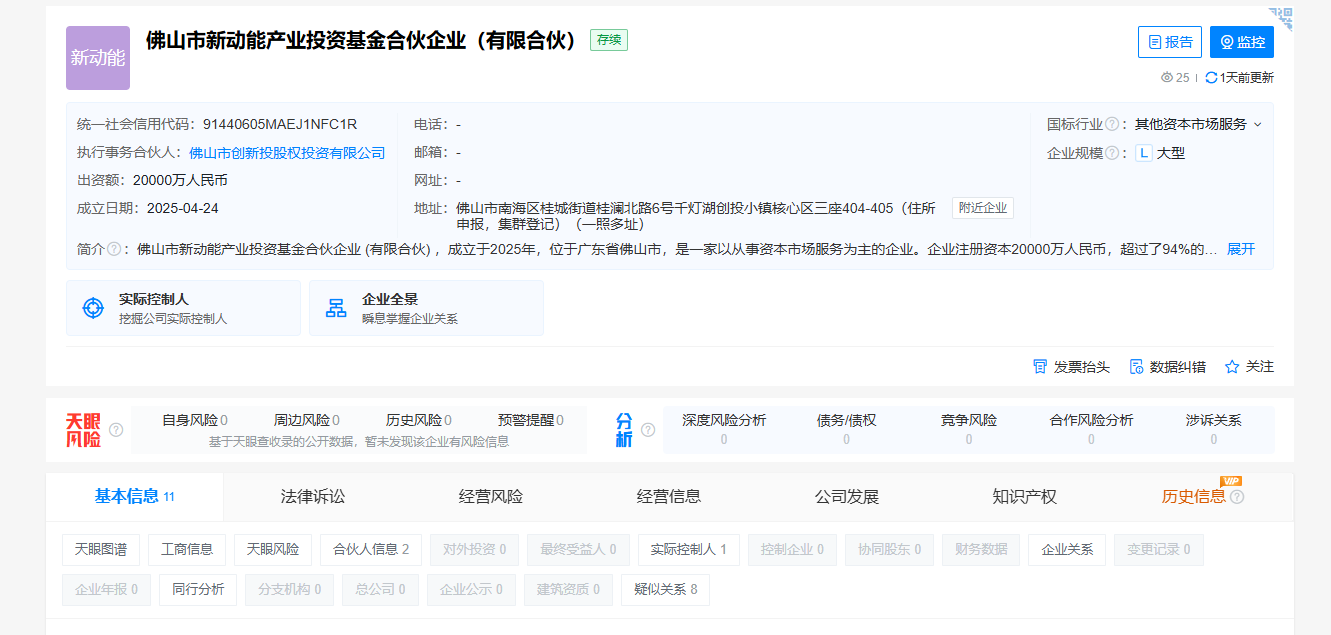Open 涉诉关系 entry
Image resolution: width=1331 pixels, height=635 pixels.
pyautogui.click(x=1214, y=429)
